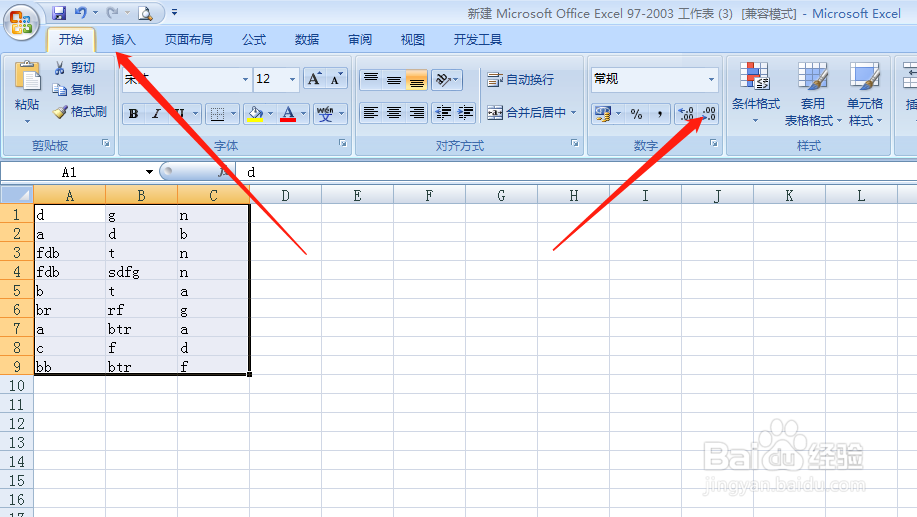Screen dimensions: 917x517
Task: Align text left
Action: 371,112
